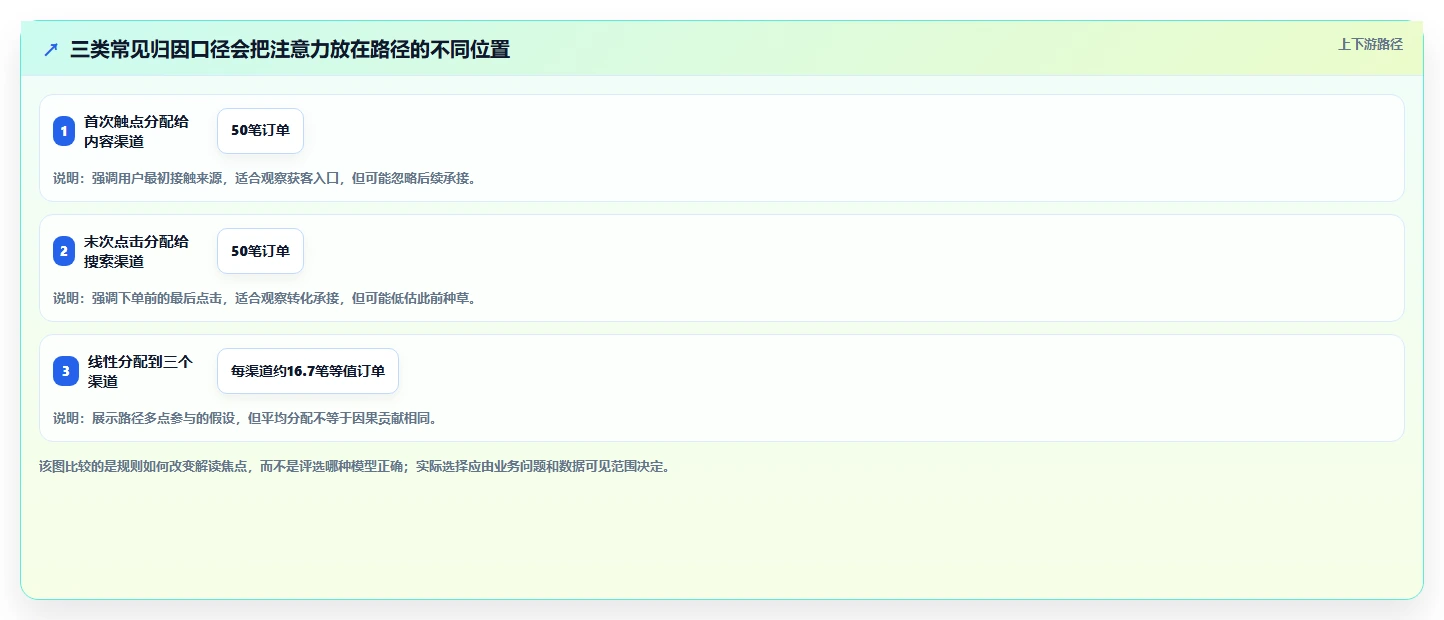Screen dimensions: 1444x620
Task: Click the note about 展示路径多点参与的假设
Action: (245, 418)
